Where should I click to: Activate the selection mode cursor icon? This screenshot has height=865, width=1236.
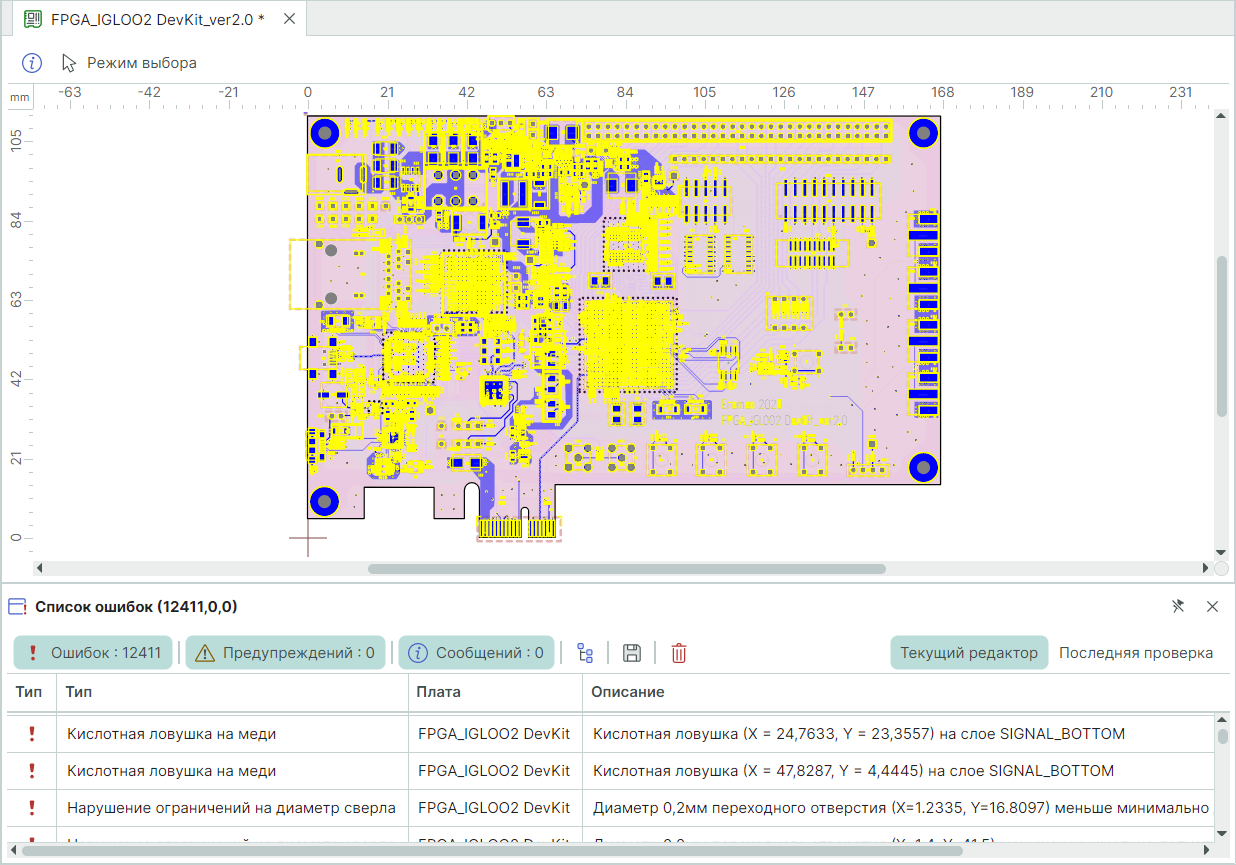(69, 63)
